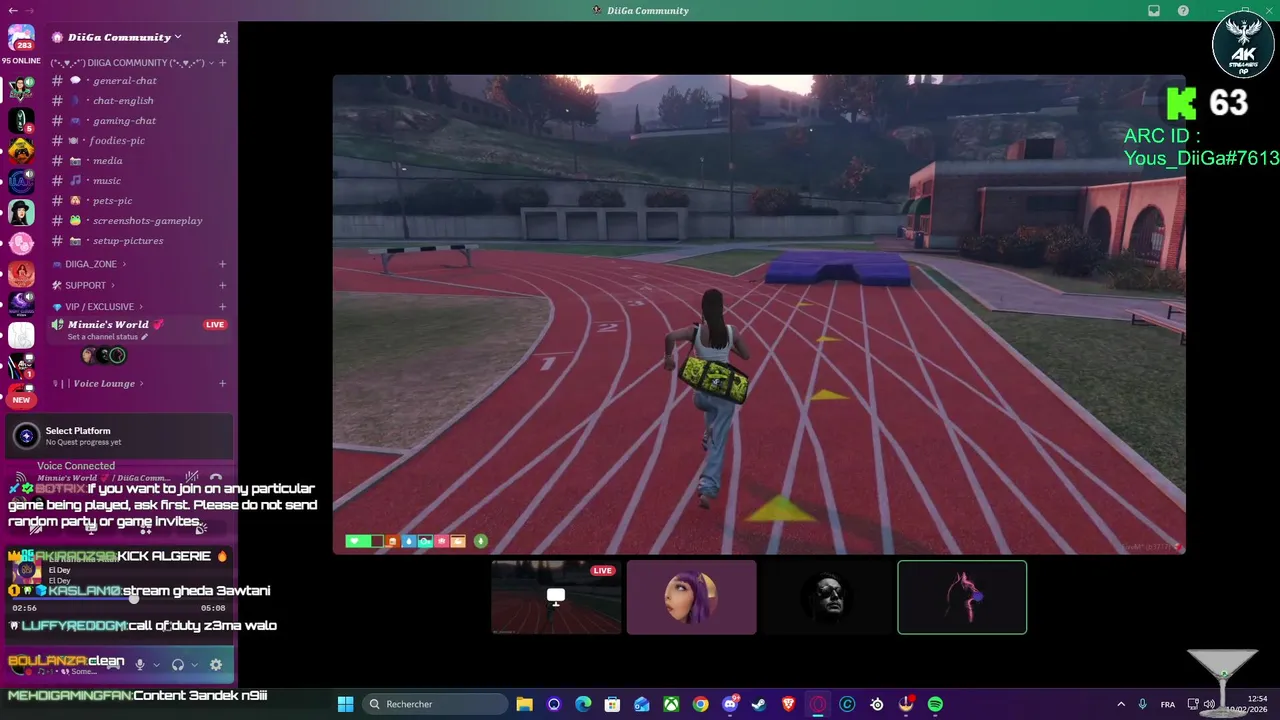Screen dimensions: 1280x720
Task: Open File Explorer from taskbar
Action: [524, 704]
